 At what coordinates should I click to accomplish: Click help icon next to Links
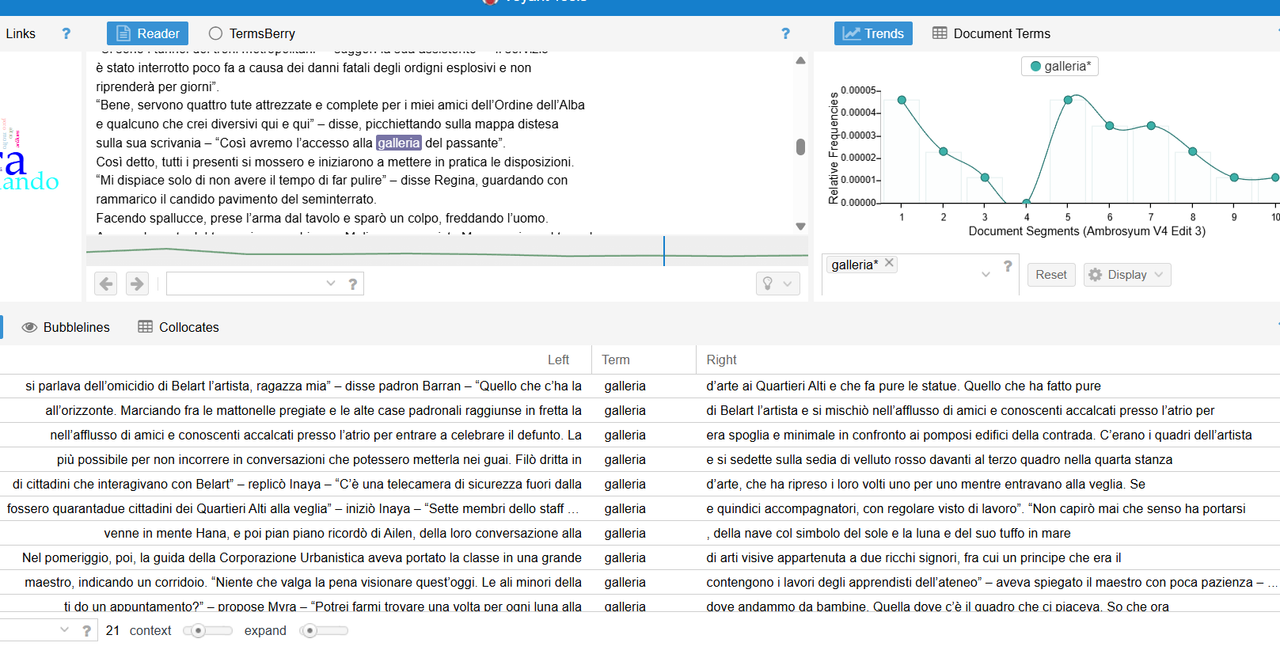[66, 33]
